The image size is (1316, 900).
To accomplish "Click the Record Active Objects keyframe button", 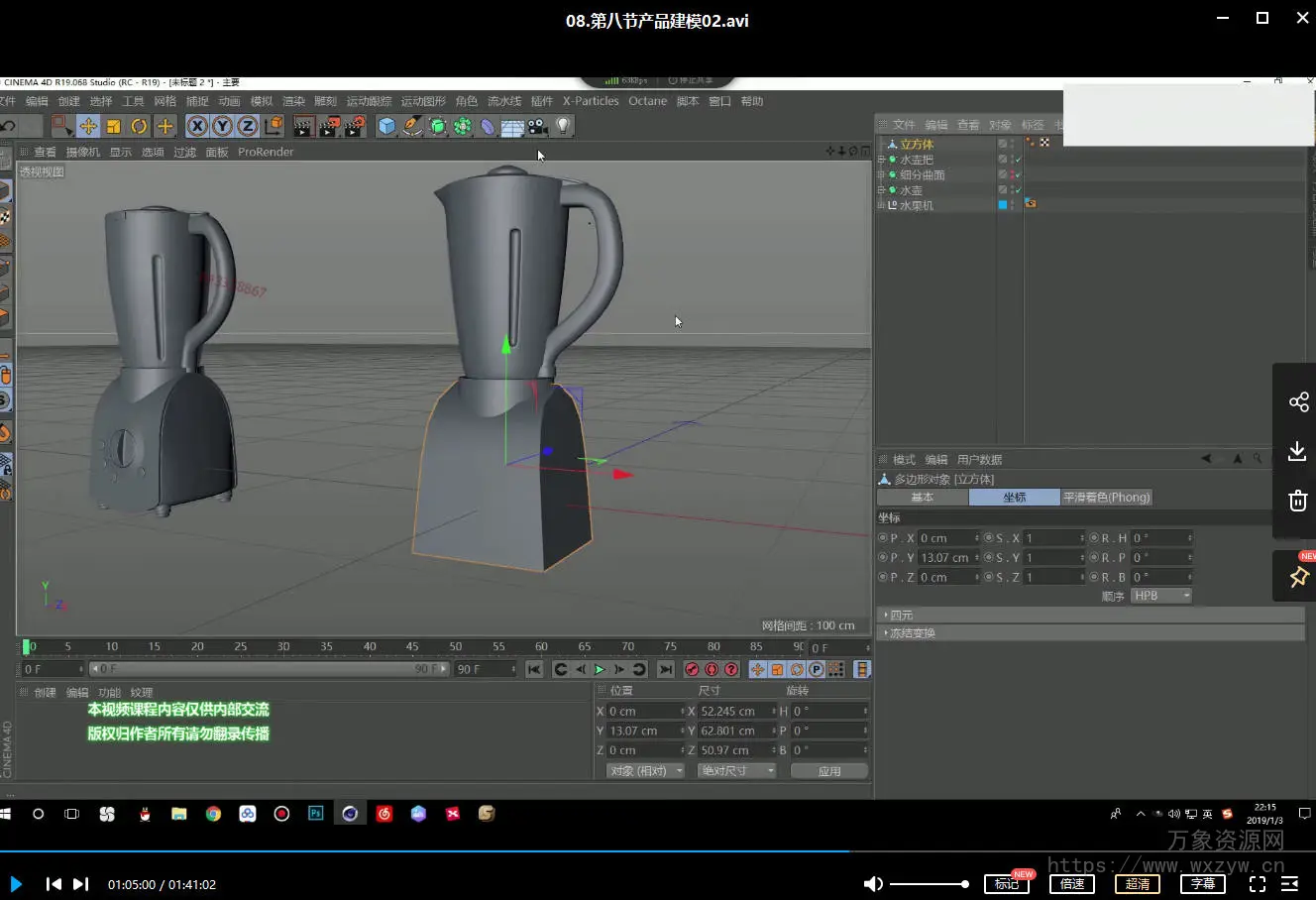I will coord(692,669).
